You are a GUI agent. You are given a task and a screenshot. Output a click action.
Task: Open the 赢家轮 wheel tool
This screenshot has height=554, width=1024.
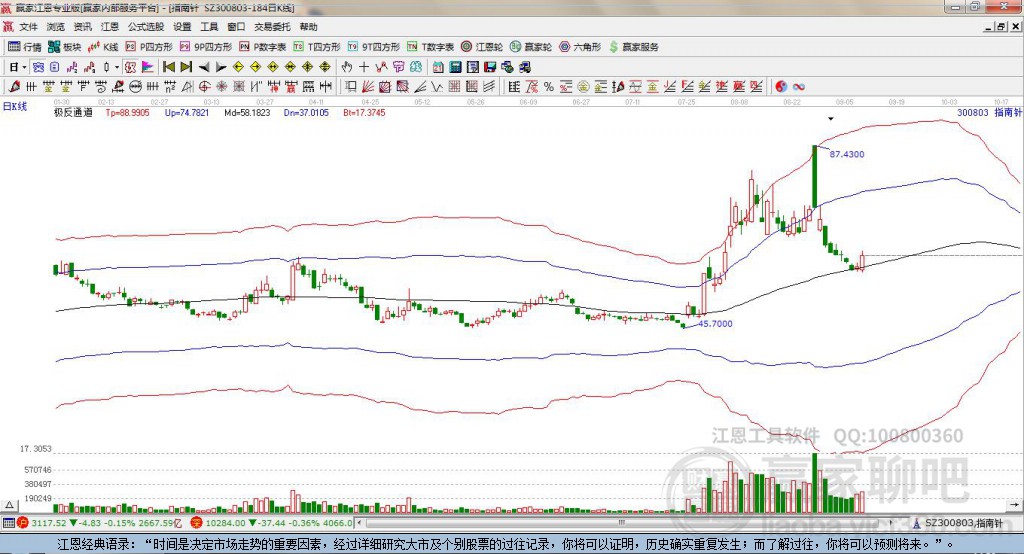tap(531, 47)
